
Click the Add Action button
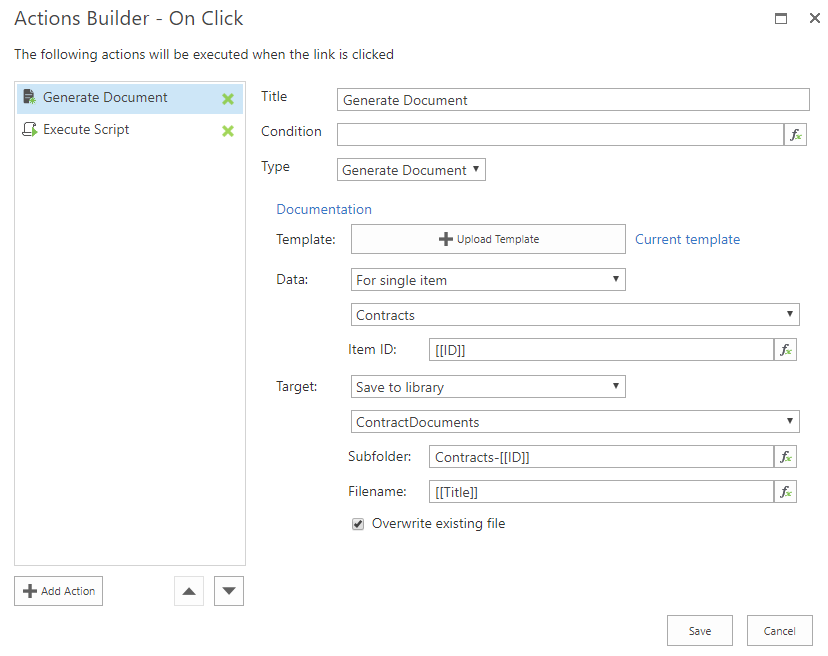coord(58,591)
